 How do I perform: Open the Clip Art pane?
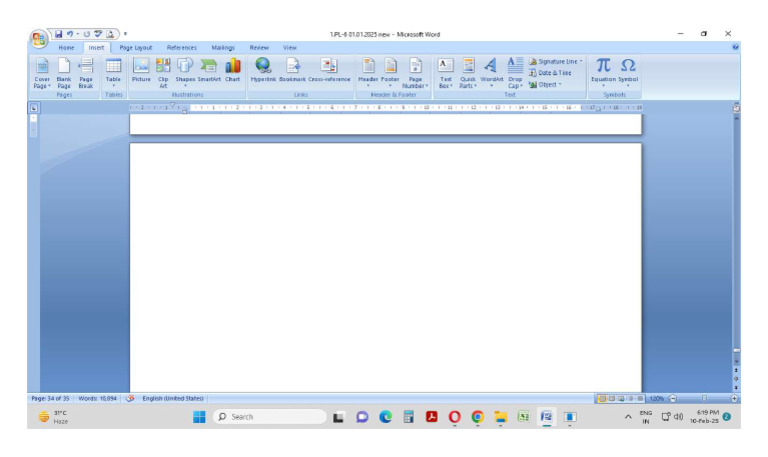pyautogui.click(x=163, y=73)
